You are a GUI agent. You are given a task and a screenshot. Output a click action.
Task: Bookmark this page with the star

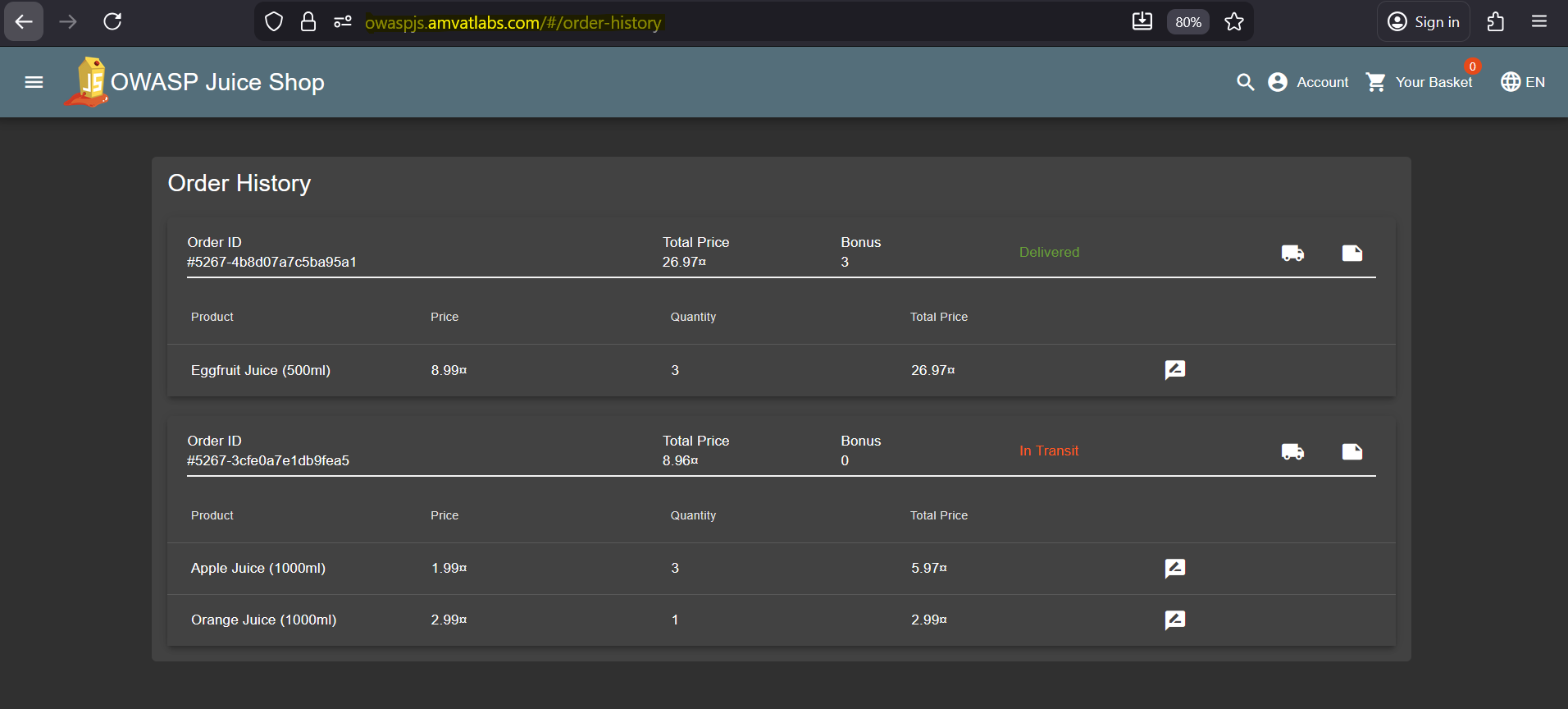coord(1233,22)
